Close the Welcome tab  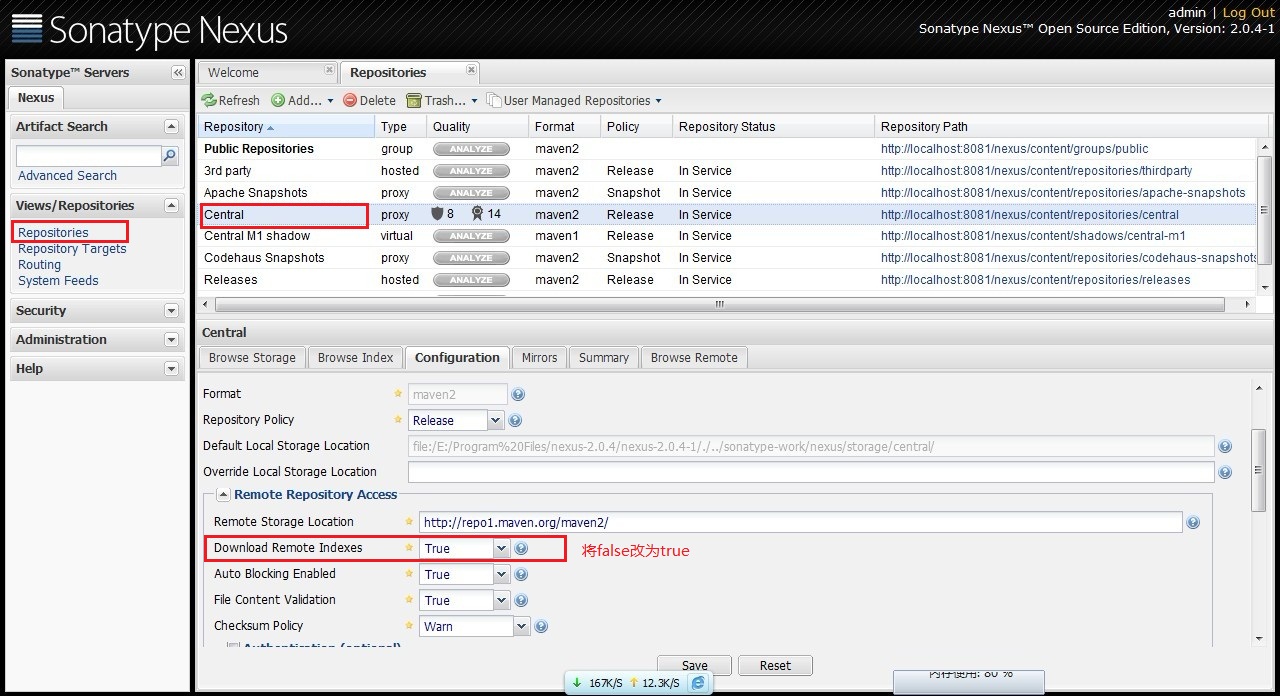[329, 70]
